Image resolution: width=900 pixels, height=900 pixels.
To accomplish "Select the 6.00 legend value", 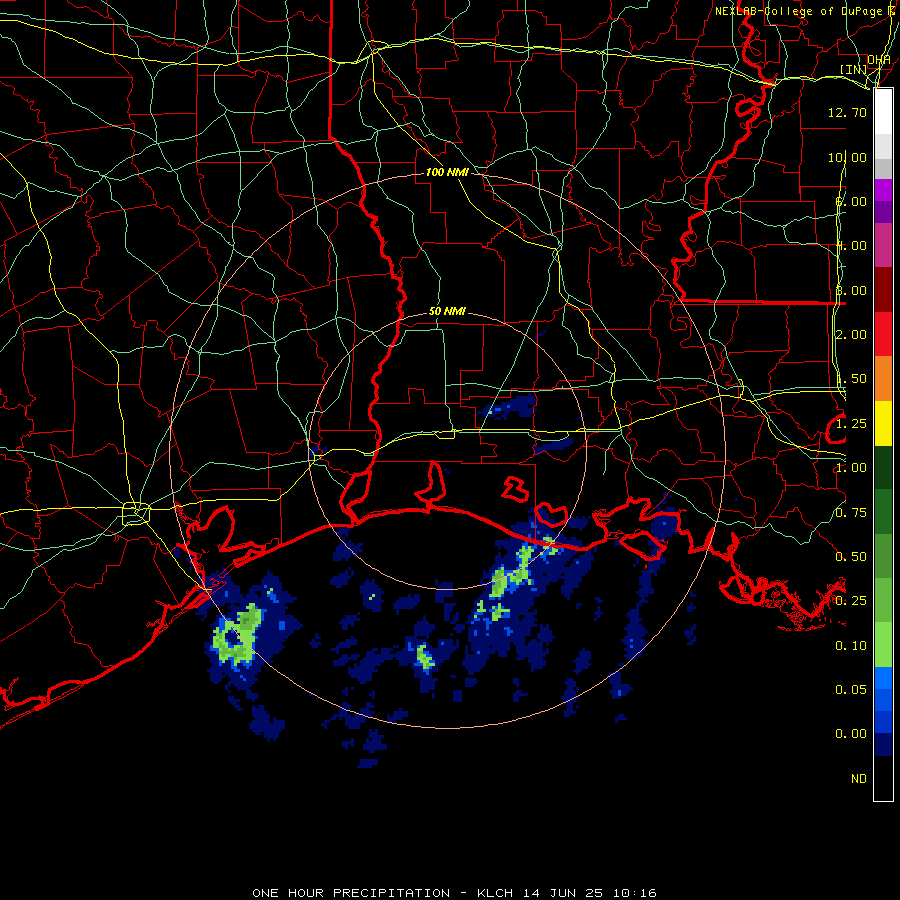I will (x=851, y=201).
